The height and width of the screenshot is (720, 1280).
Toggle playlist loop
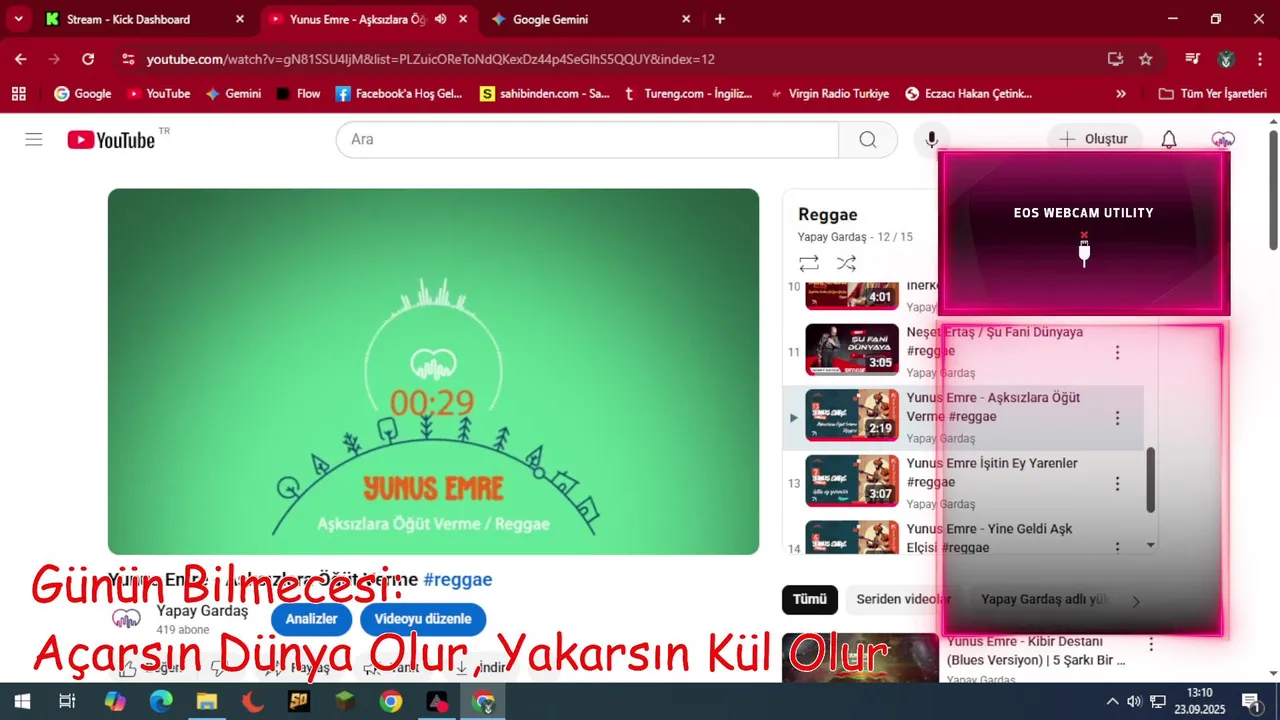pyautogui.click(x=809, y=263)
